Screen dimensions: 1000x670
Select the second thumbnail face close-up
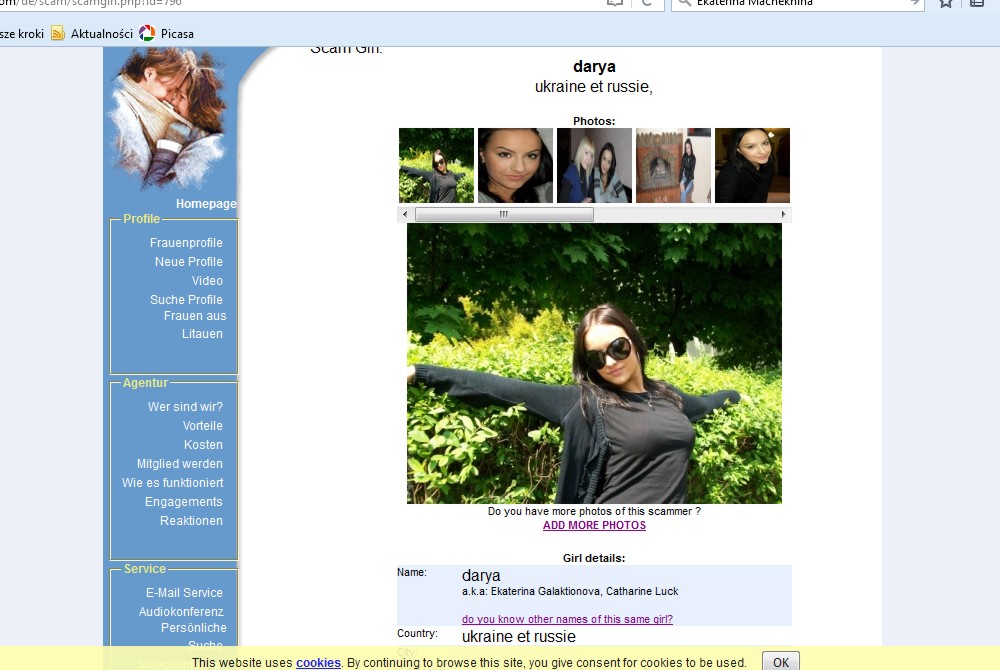515,165
